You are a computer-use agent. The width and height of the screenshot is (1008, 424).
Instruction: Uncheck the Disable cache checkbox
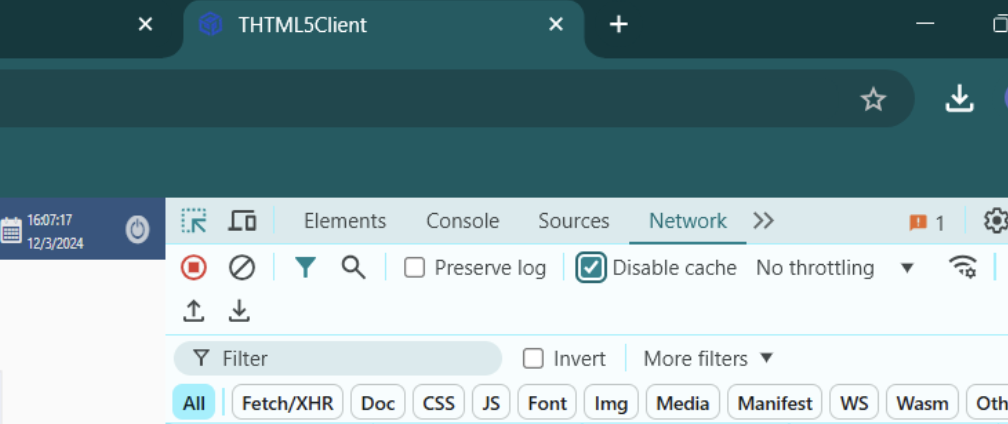(x=592, y=268)
